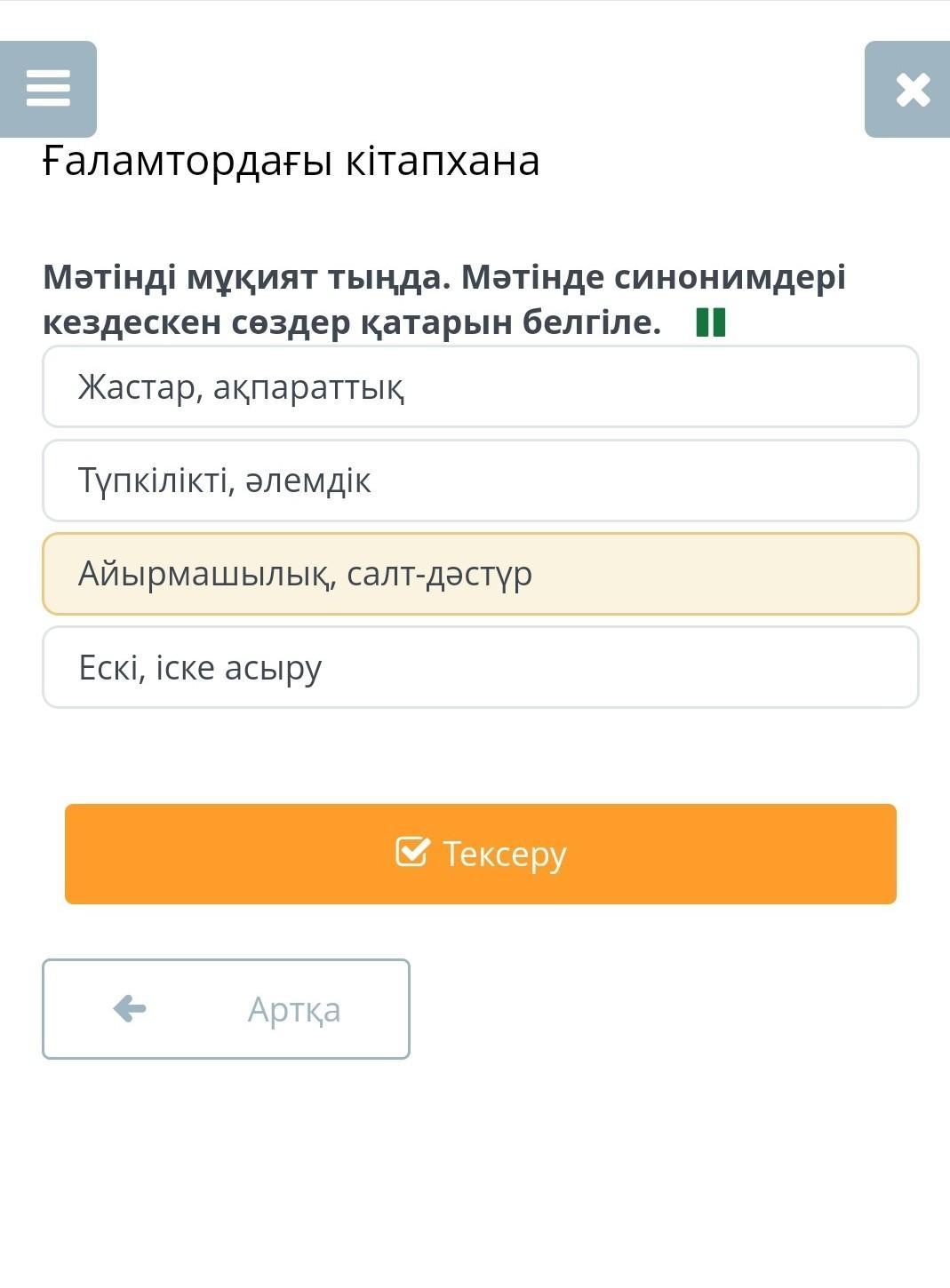Click the word "салт-дәстүр" in the third option

pyautogui.click(x=439, y=574)
